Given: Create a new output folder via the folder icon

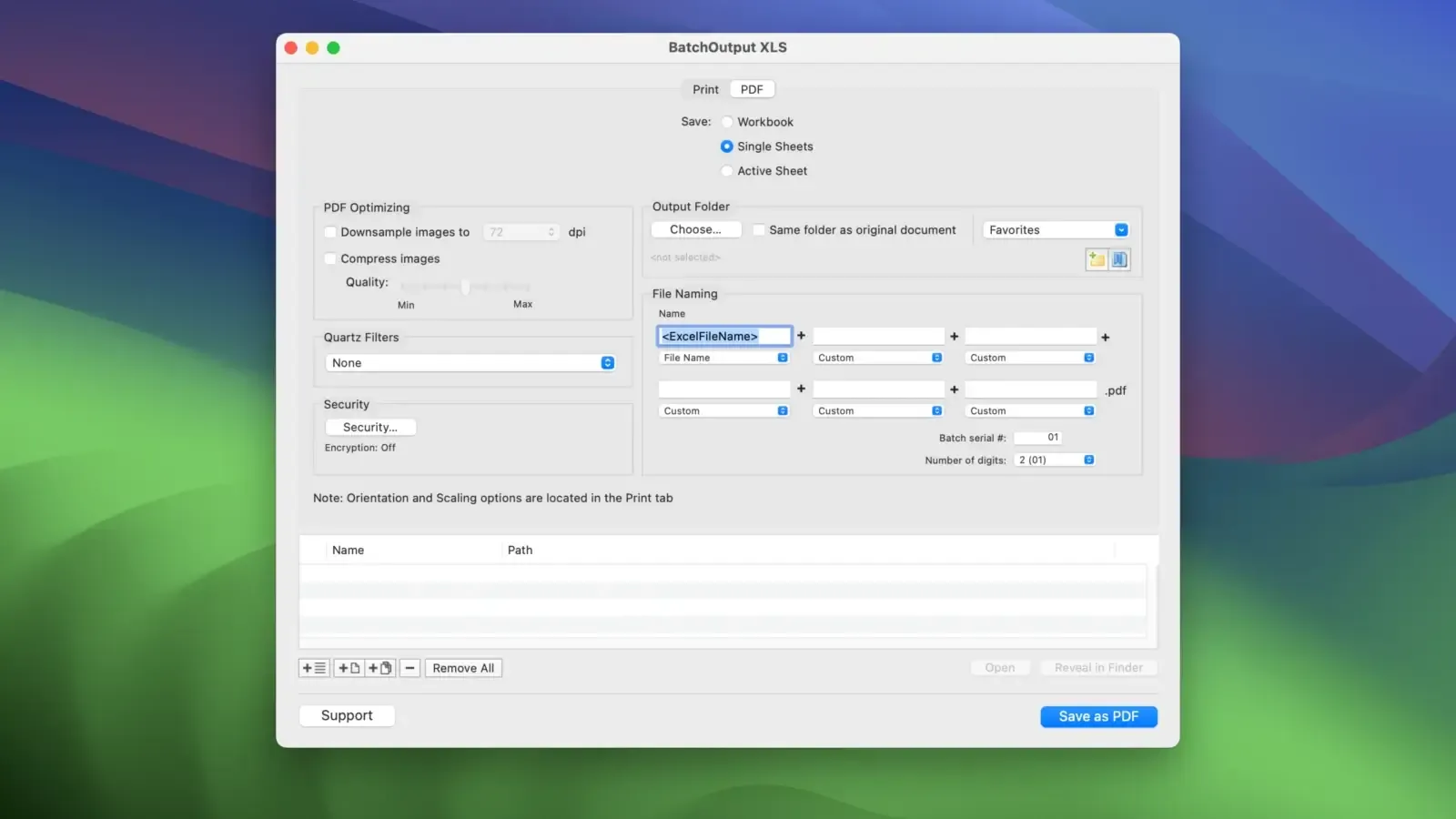Looking at the screenshot, I should pos(1095,259).
